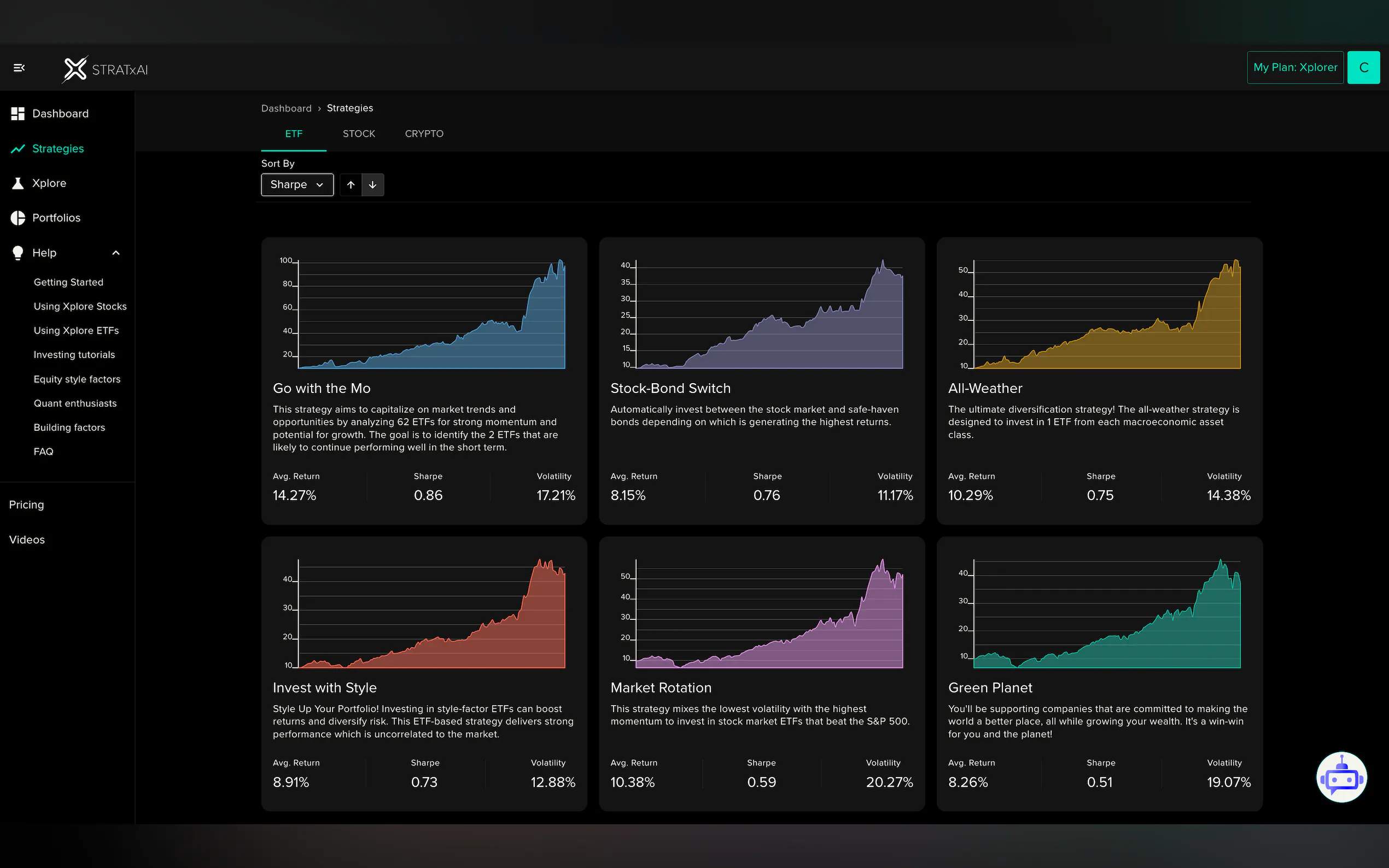
Task: Click the My Plan: Xplorer button
Action: (x=1294, y=68)
